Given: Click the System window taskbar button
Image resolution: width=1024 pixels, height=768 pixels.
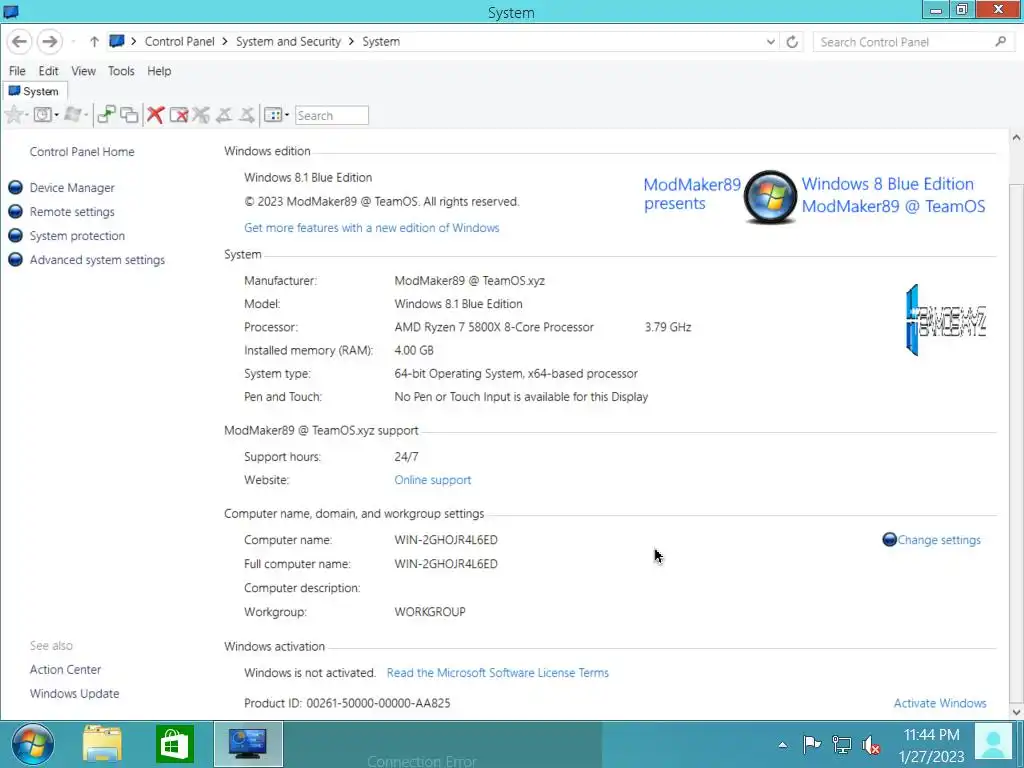Looking at the screenshot, I should point(248,744).
